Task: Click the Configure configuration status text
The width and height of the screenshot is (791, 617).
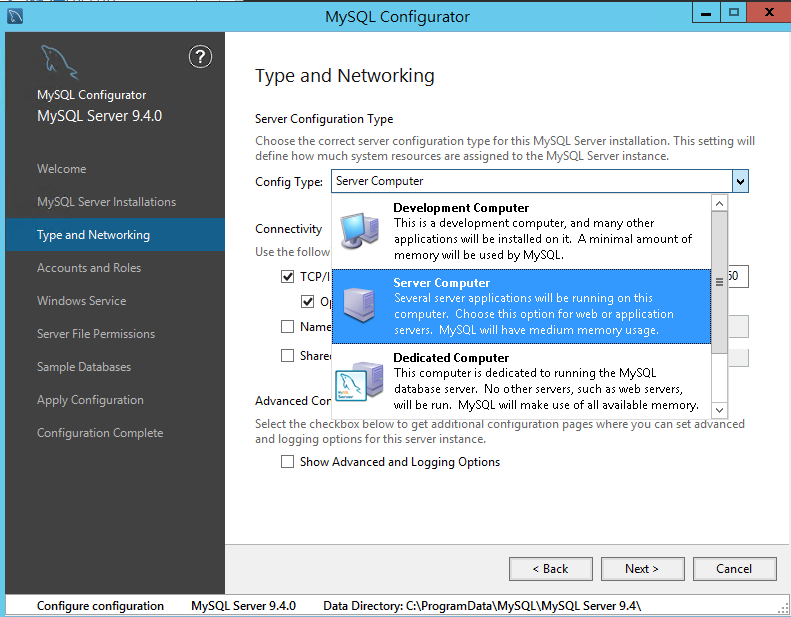Action: (x=100, y=605)
